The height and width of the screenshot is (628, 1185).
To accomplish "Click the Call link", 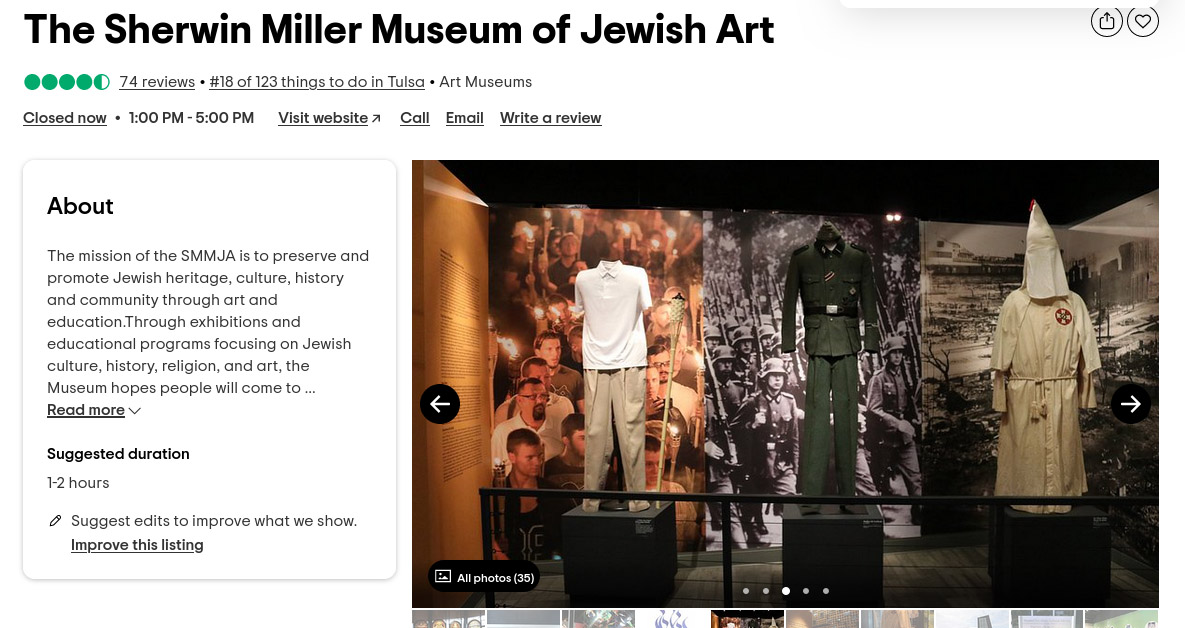I will tap(415, 118).
